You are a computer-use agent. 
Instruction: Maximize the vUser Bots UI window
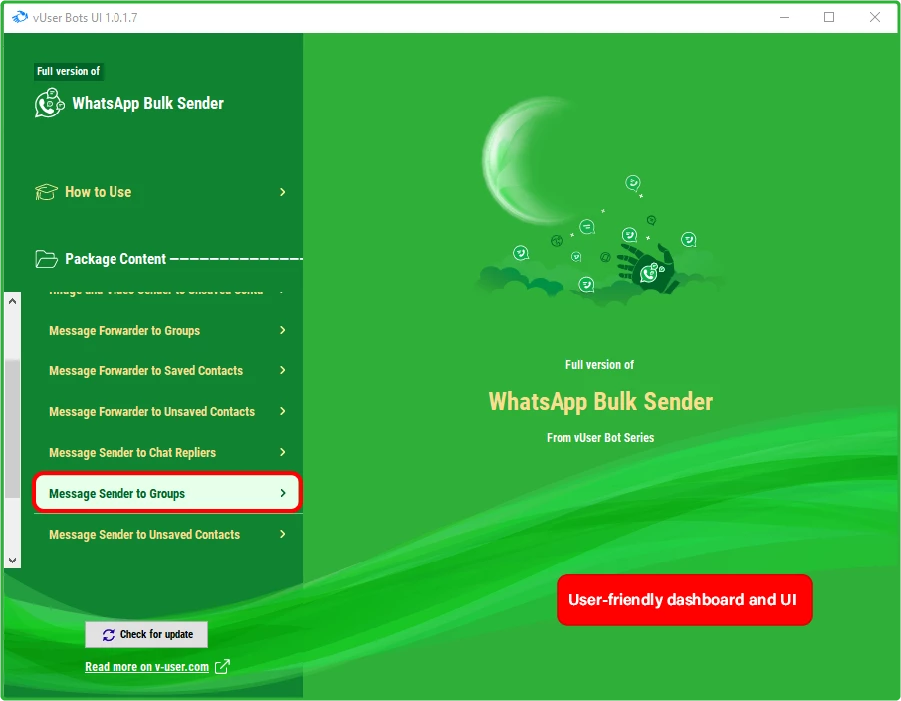829,17
